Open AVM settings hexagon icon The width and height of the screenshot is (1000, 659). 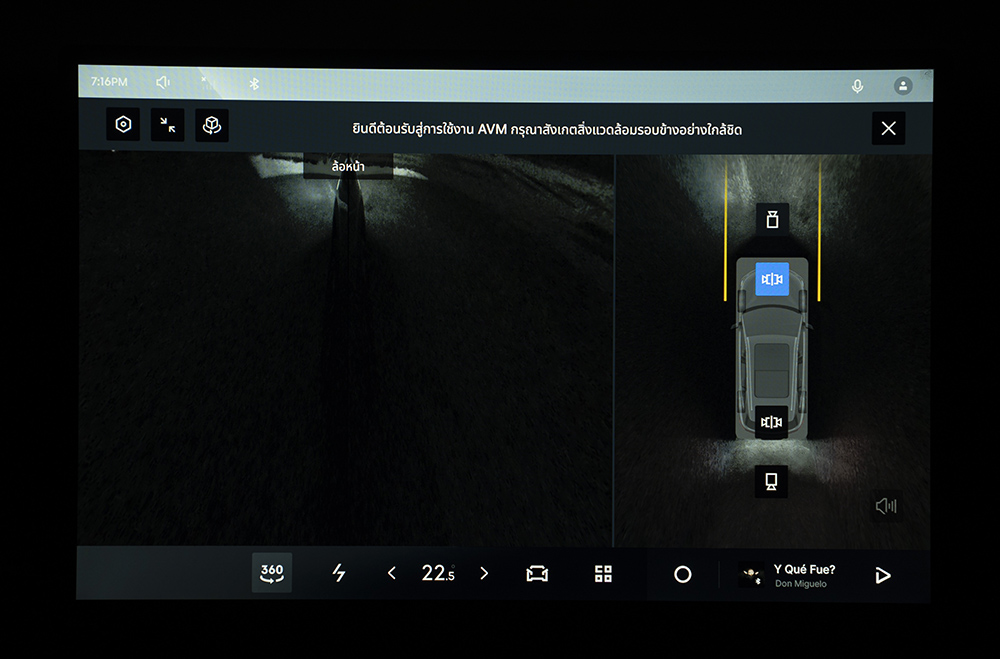(x=123, y=124)
